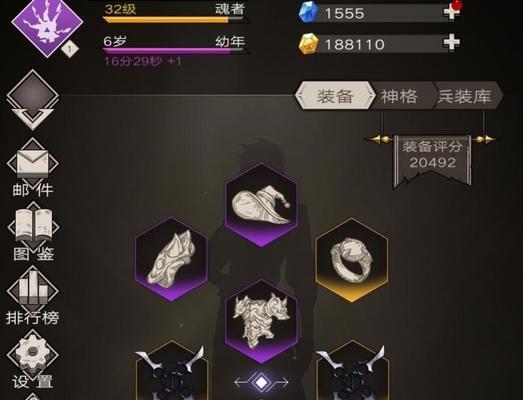
Task: Select the ring equipment slot
Action: point(352,261)
